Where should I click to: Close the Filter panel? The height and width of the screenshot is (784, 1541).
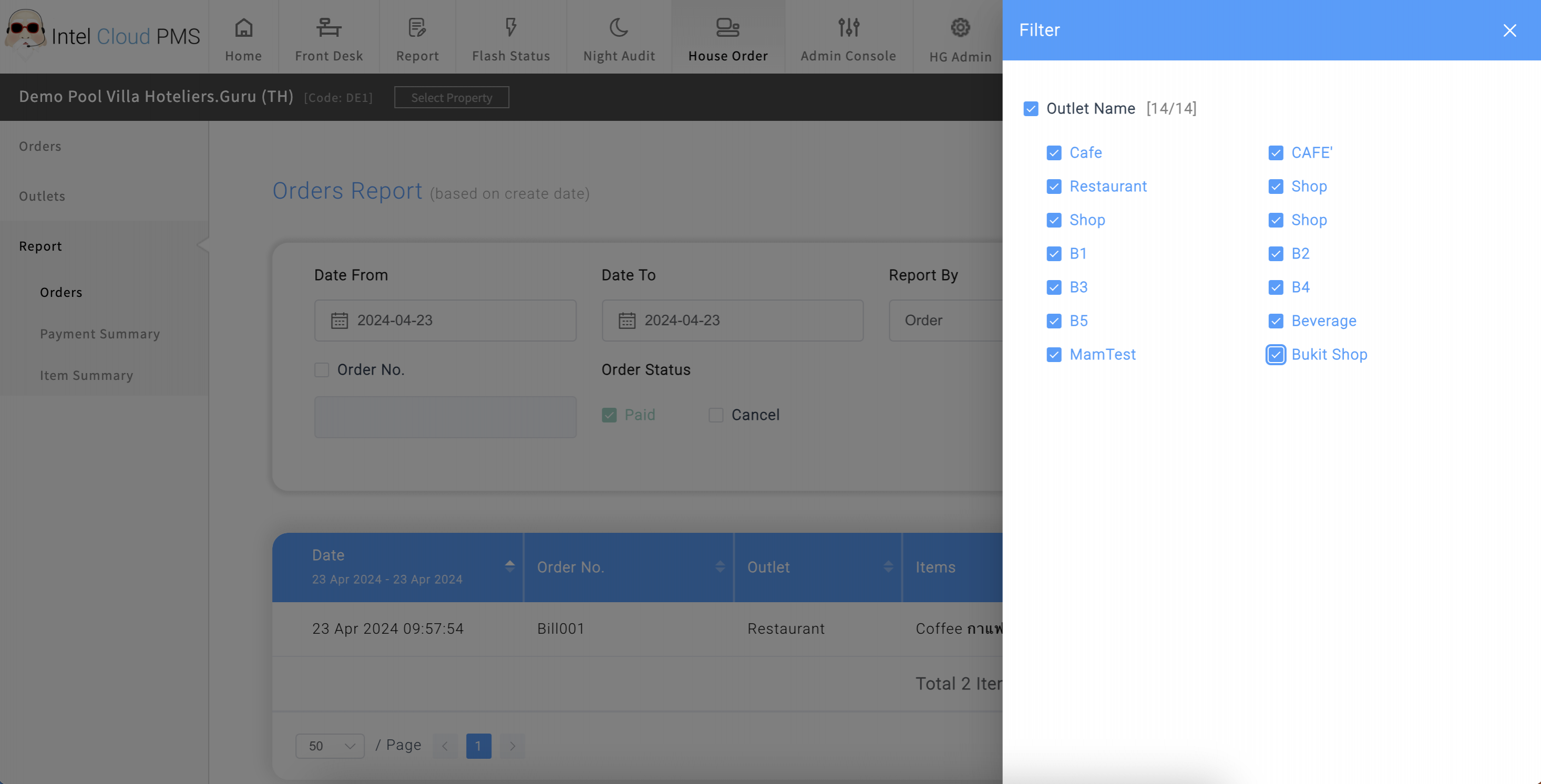pyautogui.click(x=1509, y=30)
